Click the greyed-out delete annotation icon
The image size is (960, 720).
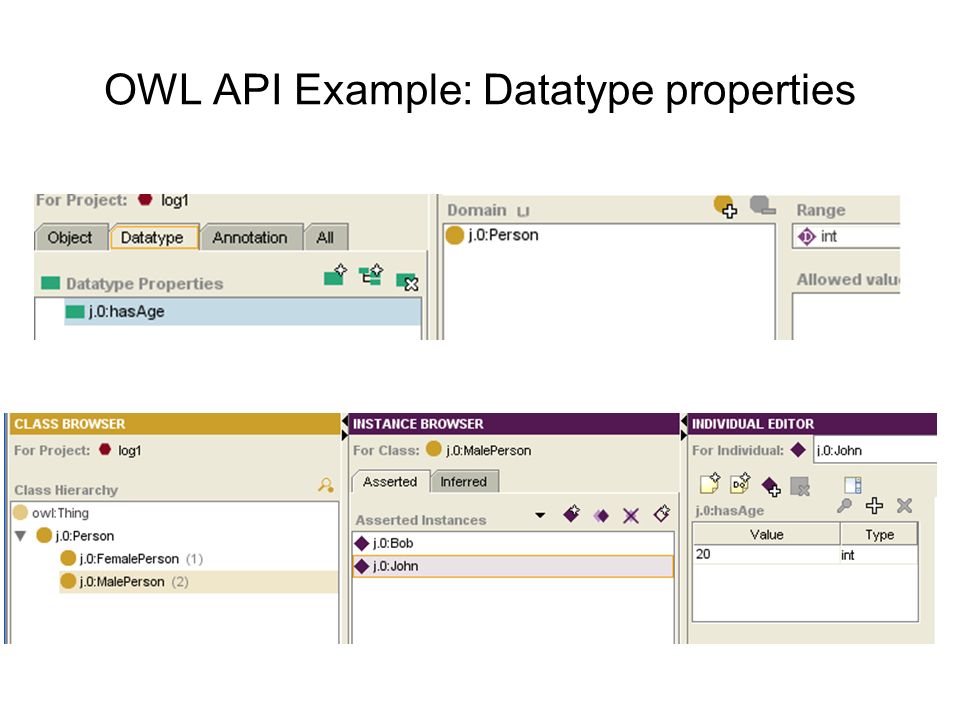(x=800, y=487)
